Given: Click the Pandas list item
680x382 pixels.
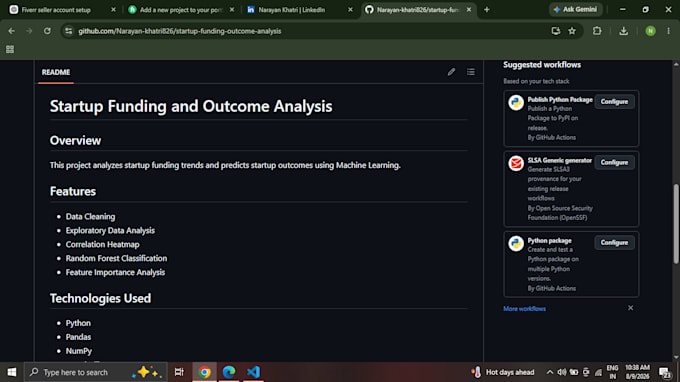Looking at the screenshot, I should tap(78, 337).
